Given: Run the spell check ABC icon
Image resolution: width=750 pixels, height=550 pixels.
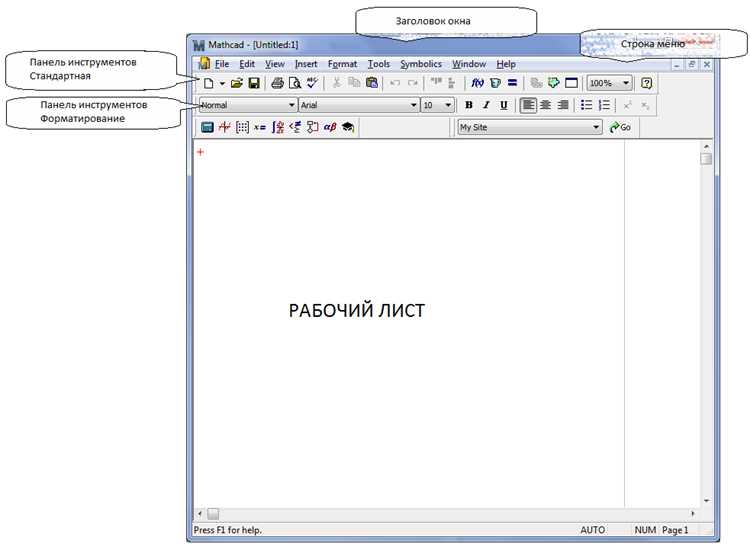Looking at the screenshot, I should (x=312, y=83).
